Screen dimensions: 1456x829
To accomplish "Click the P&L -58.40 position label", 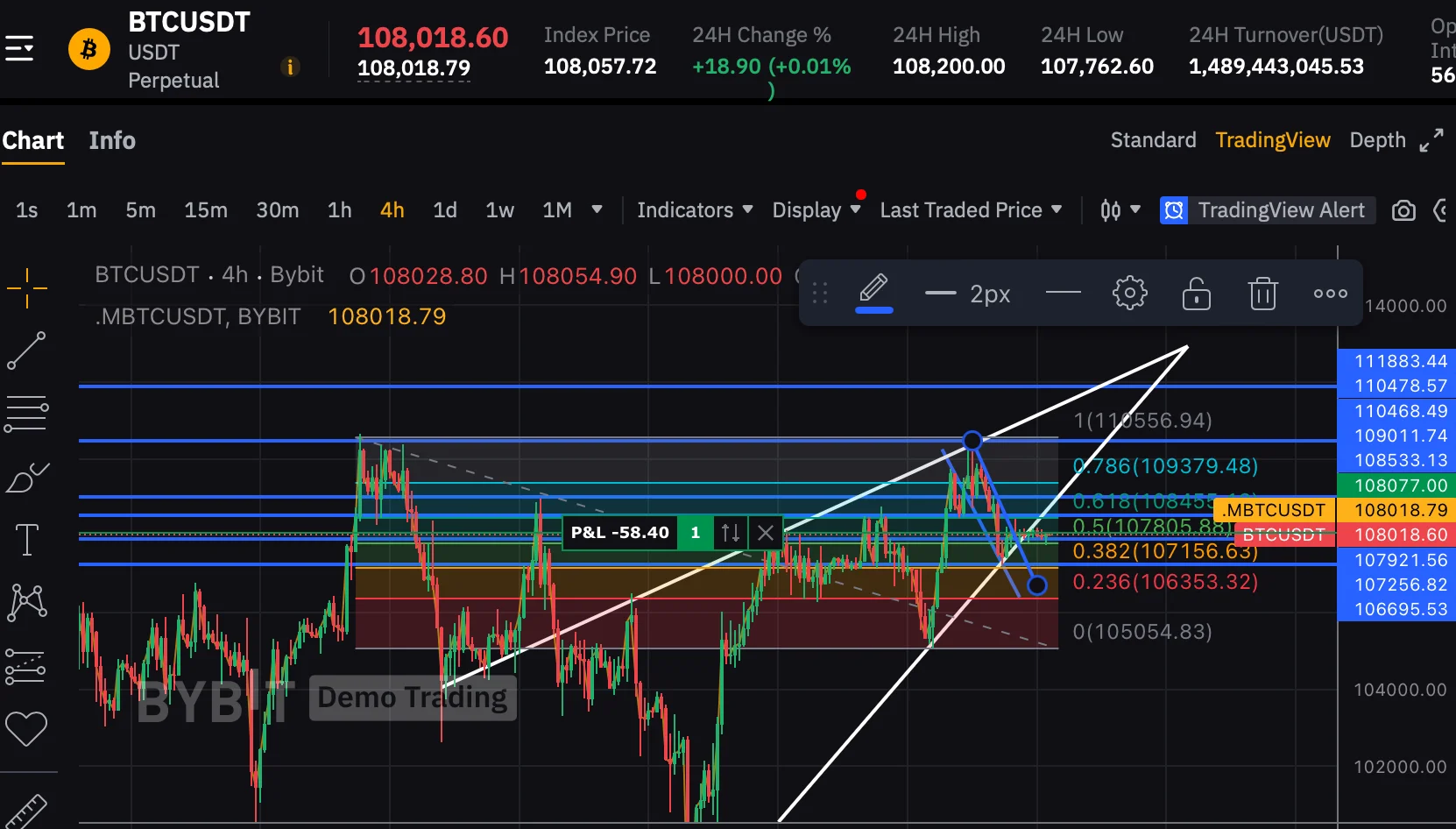I will (x=619, y=532).
